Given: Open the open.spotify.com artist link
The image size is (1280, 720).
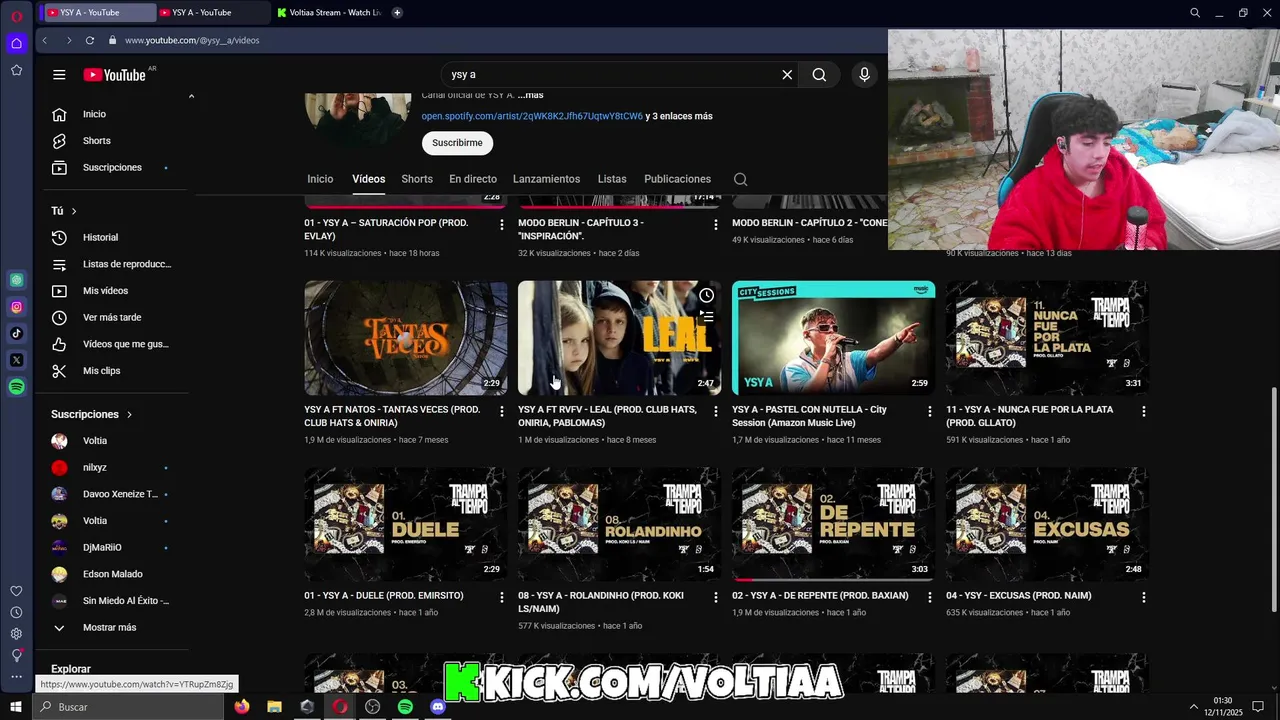Looking at the screenshot, I should (532, 116).
